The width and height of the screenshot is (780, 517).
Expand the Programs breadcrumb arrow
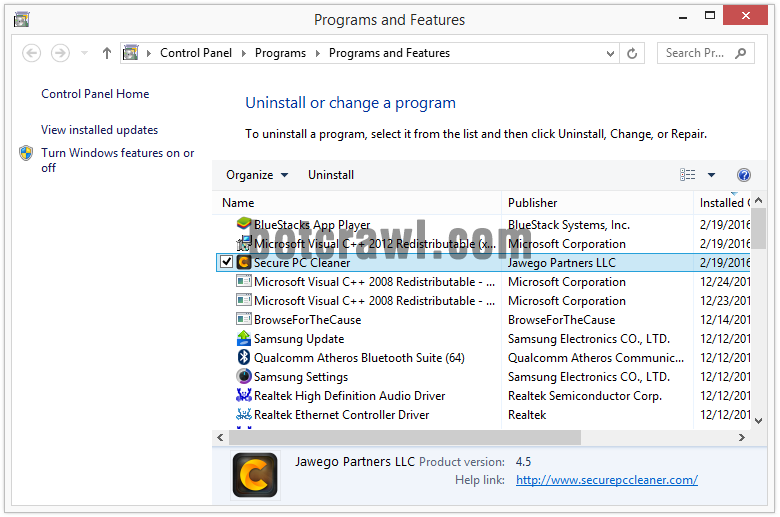pyautogui.click(x=317, y=53)
